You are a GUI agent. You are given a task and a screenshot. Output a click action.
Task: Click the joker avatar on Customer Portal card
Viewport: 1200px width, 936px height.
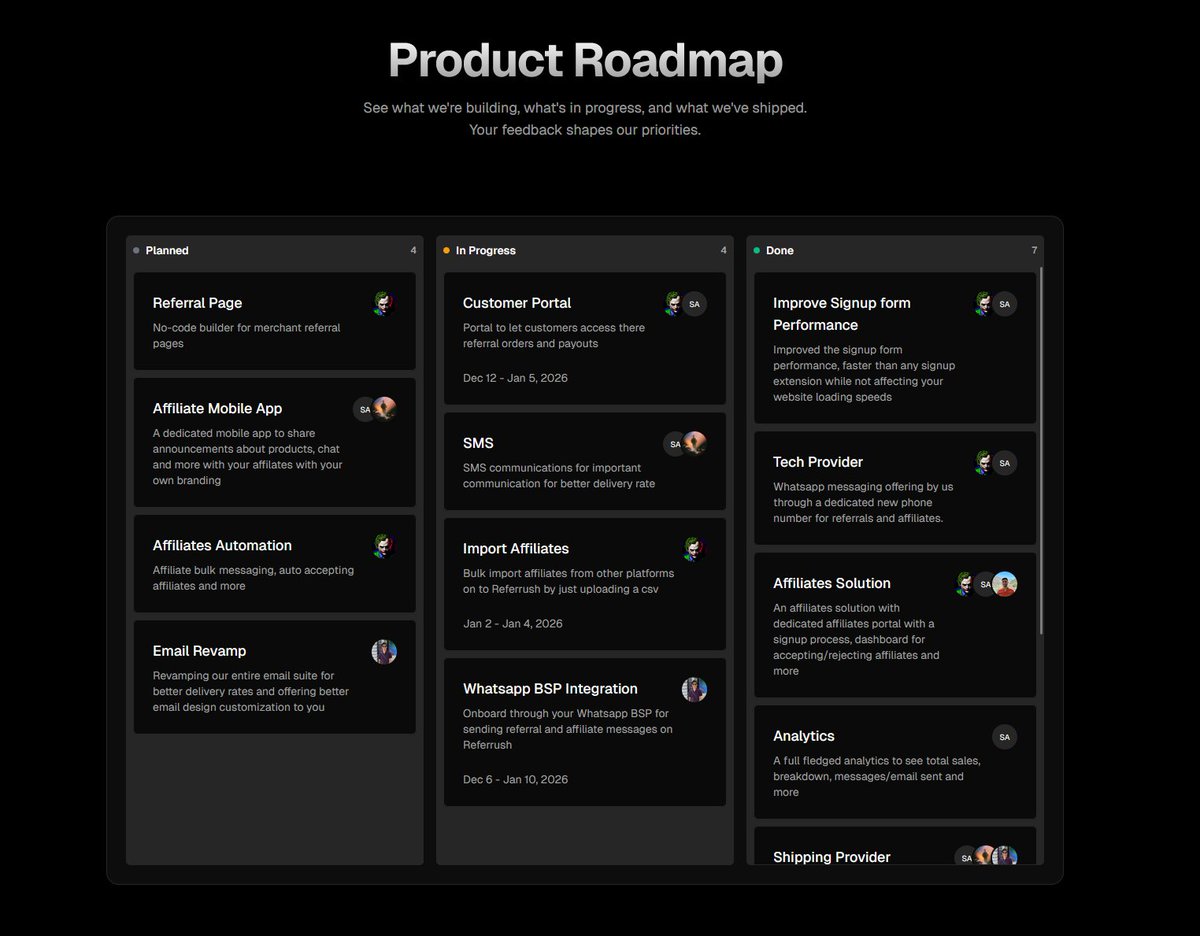pos(675,304)
